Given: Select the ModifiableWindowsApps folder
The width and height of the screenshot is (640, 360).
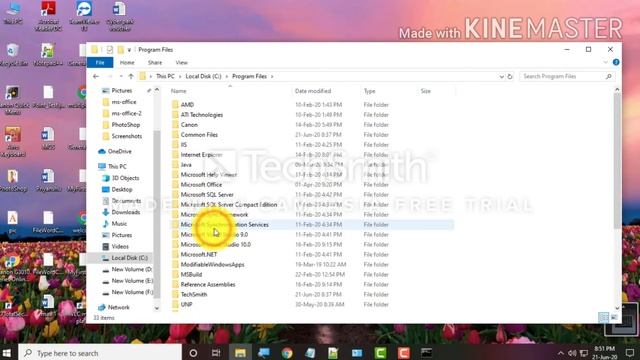Looking at the screenshot, I should point(212,264).
